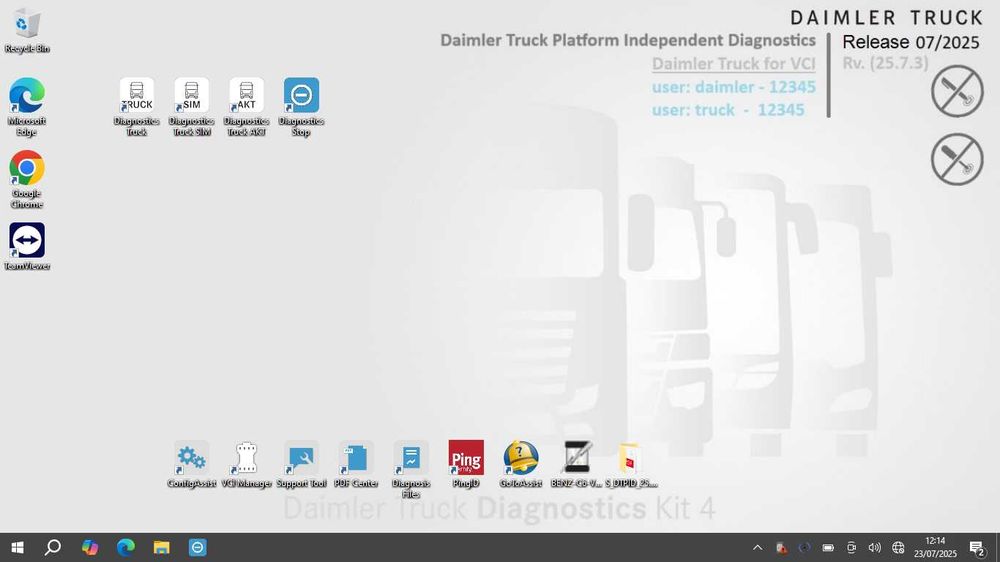Open Microsoft Edge from the taskbar
Viewport: 1000px width, 562px height.
tap(126, 547)
